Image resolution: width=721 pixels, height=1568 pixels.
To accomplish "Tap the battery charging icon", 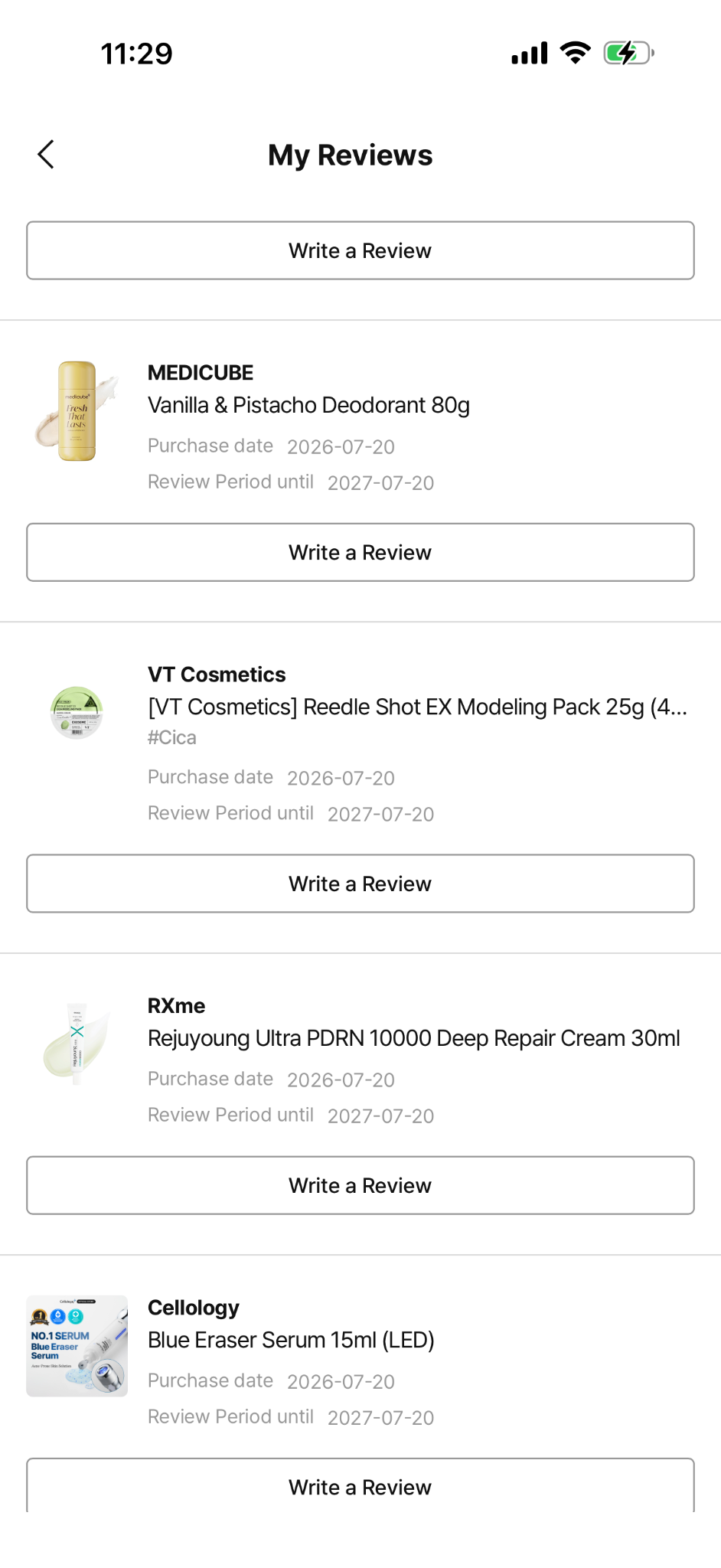I will pos(628,53).
